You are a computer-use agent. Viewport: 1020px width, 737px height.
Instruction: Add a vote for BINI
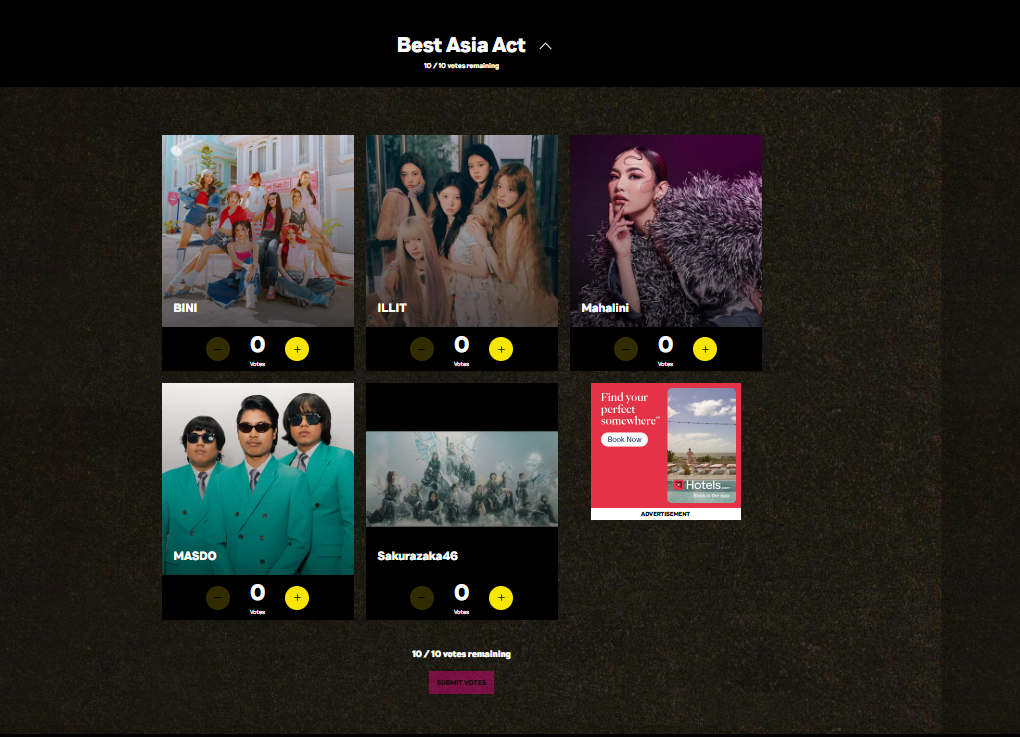[297, 349]
